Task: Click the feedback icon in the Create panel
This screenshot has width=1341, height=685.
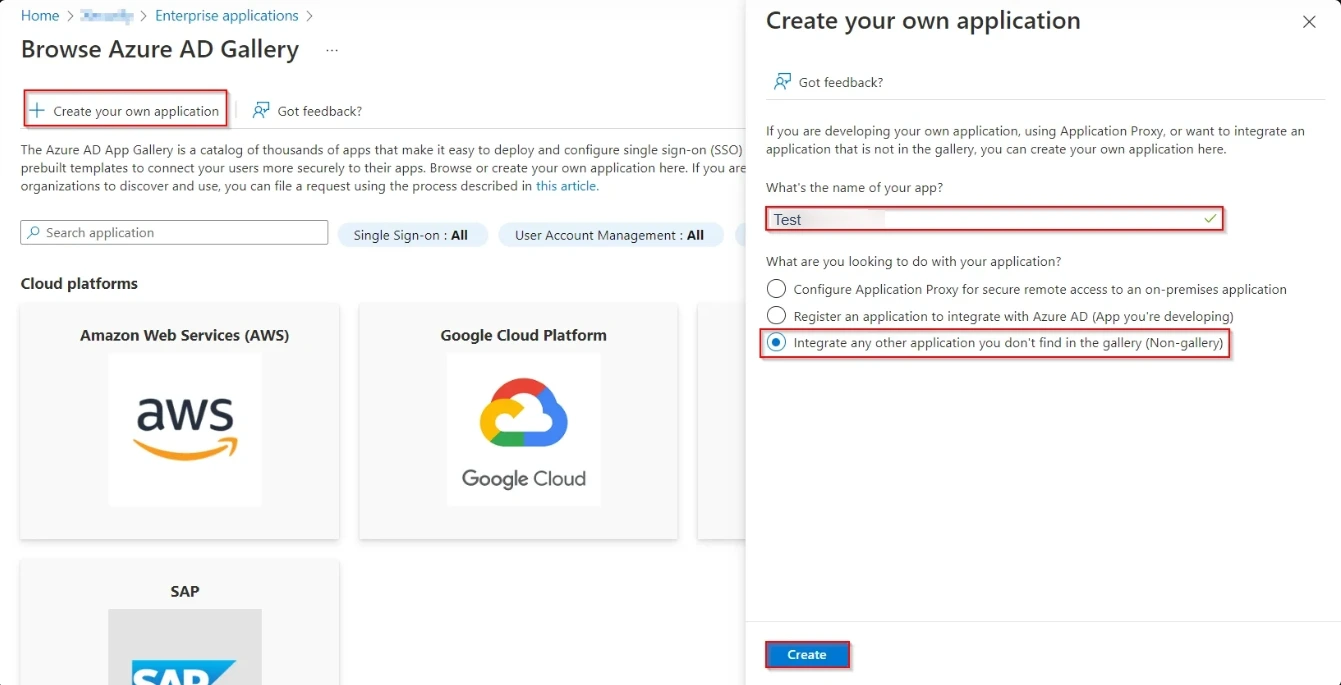Action: point(782,82)
